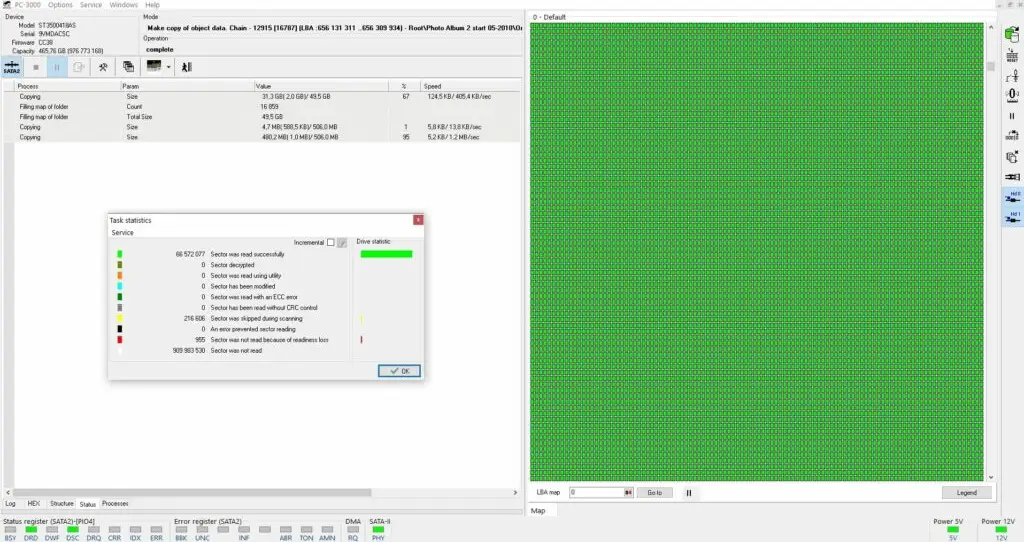Click the Process column header
The height and width of the screenshot is (542, 1024).
(67, 86)
